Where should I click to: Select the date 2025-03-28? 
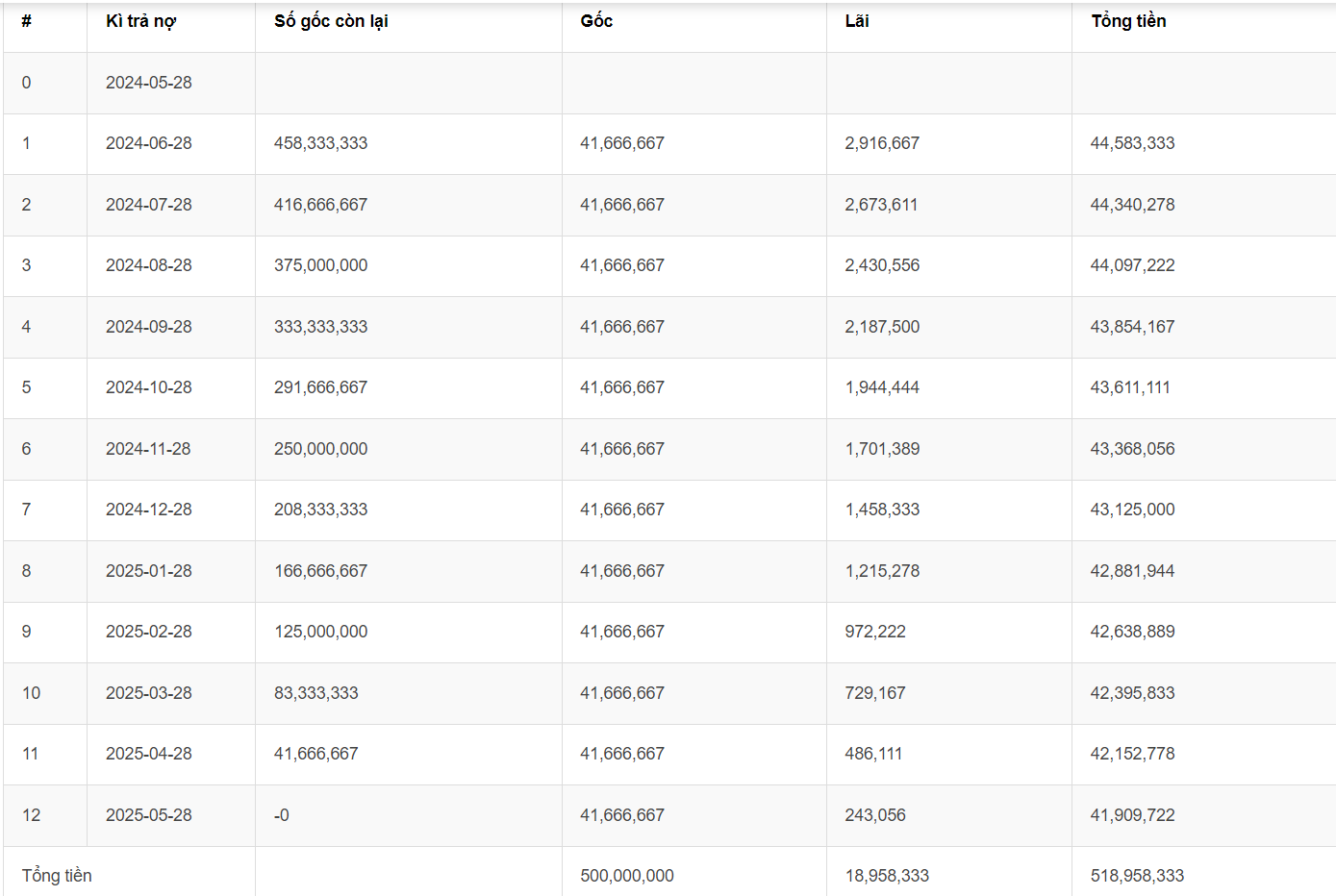pyautogui.click(x=149, y=693)
